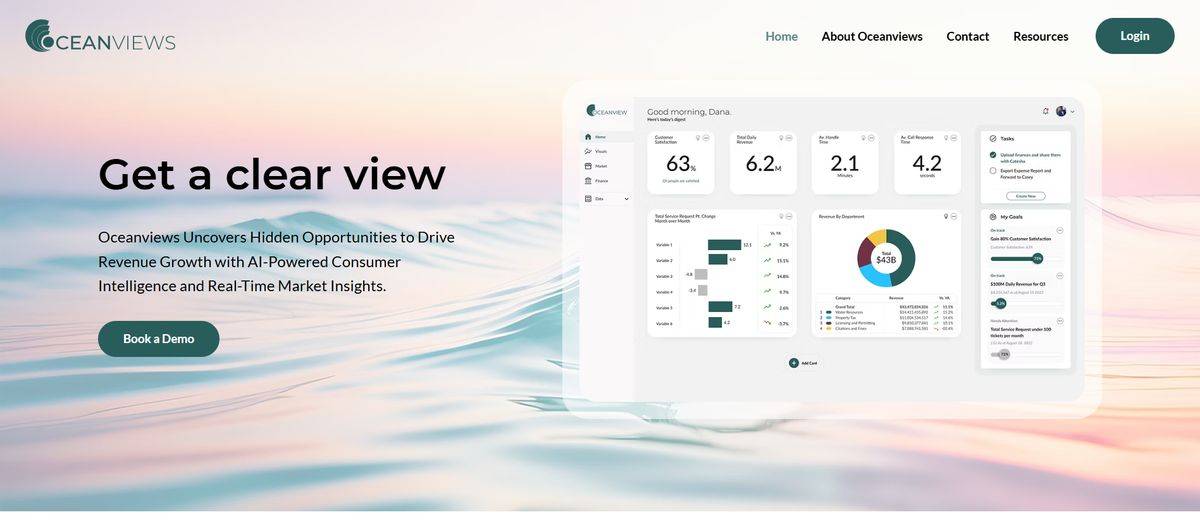
Task: Click the Login button
Action: 1134,36
